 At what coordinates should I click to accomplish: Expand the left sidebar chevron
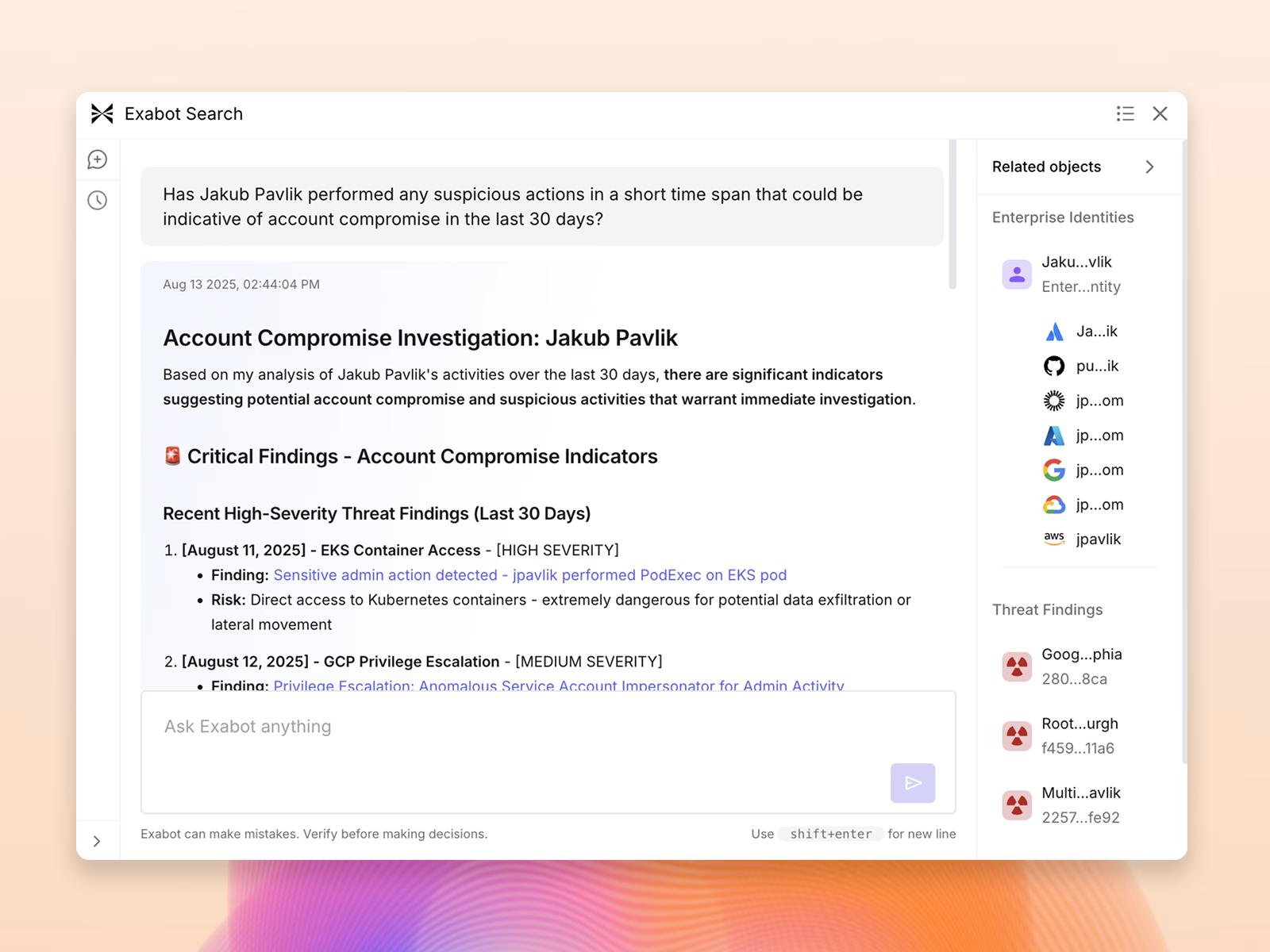tap(97, 841)
